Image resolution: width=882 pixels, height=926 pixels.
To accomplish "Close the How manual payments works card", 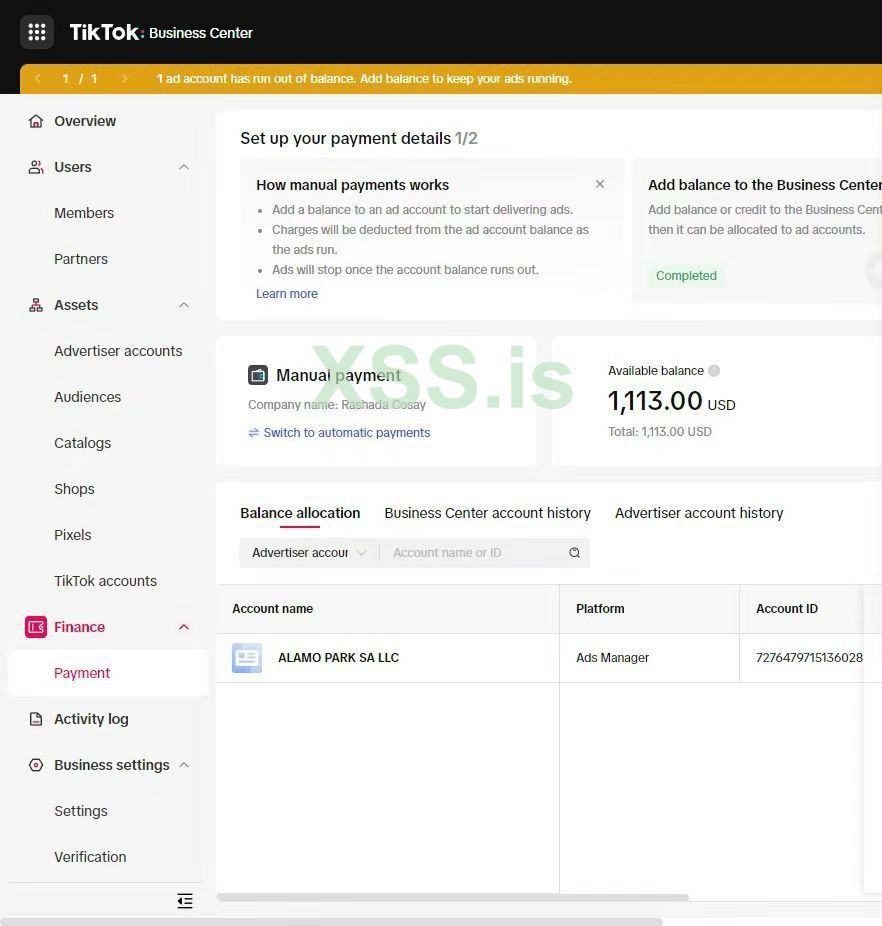I will pos(600,184).
